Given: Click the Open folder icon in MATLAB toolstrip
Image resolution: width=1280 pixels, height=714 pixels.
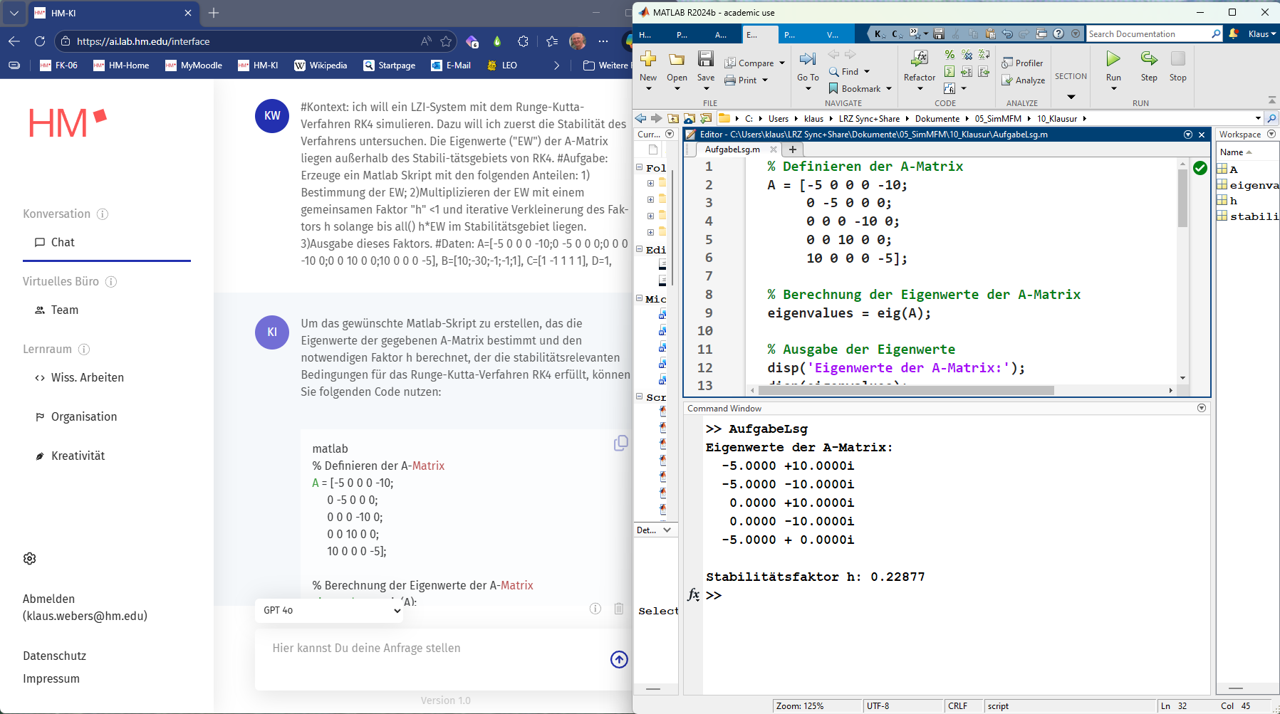Looking at the screenshot, I should (x=677, y=59).
